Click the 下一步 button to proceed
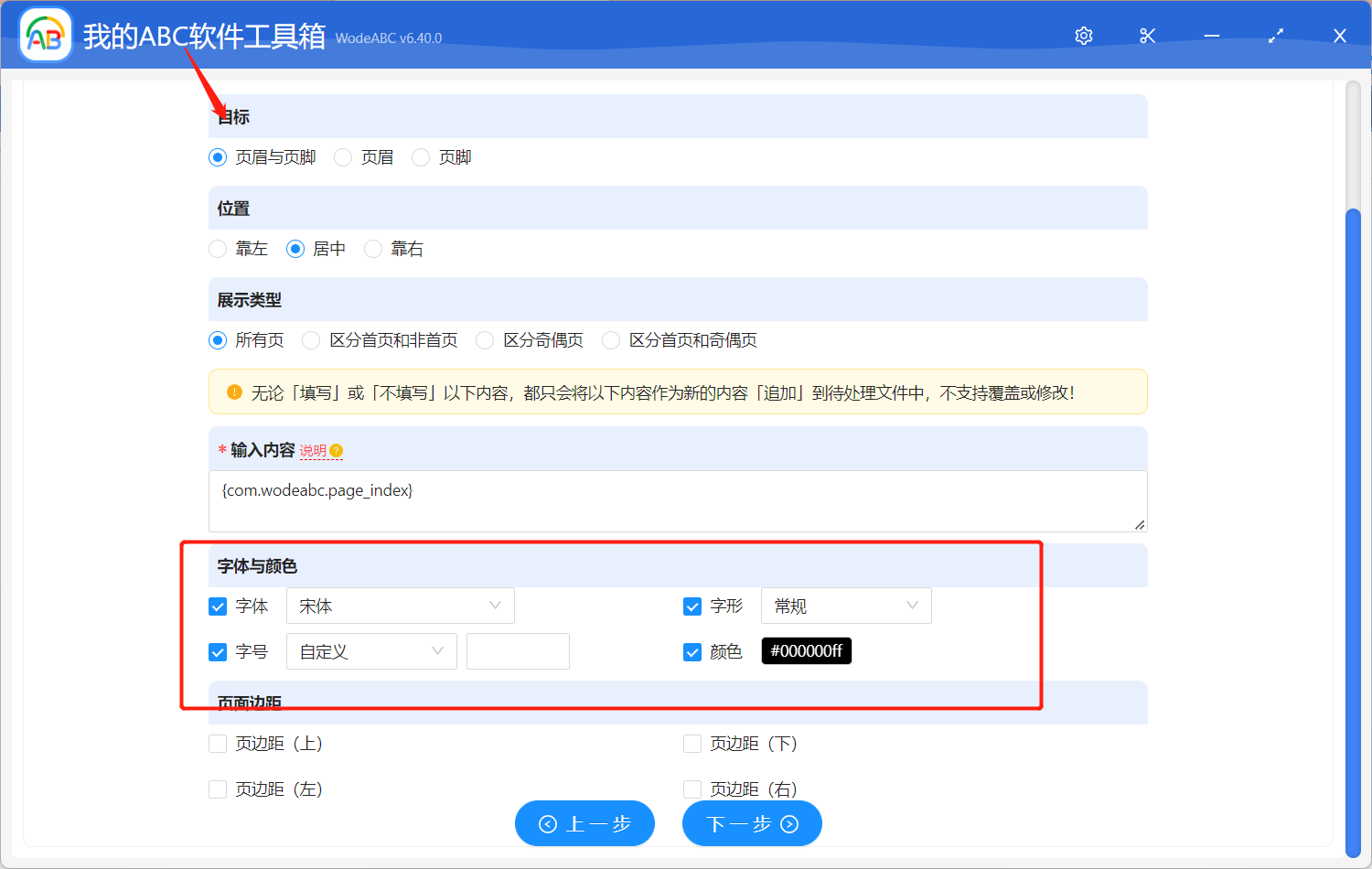1372x869 pixels. (752, 823)
